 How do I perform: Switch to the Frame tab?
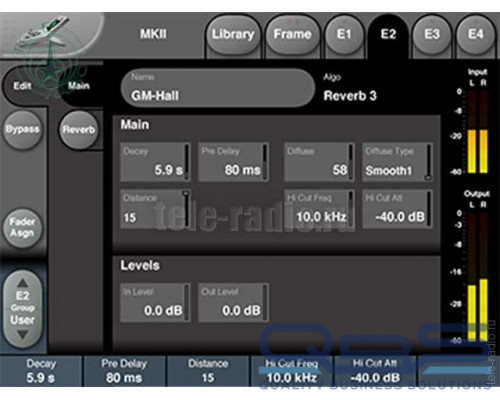[x=292, y=35]
